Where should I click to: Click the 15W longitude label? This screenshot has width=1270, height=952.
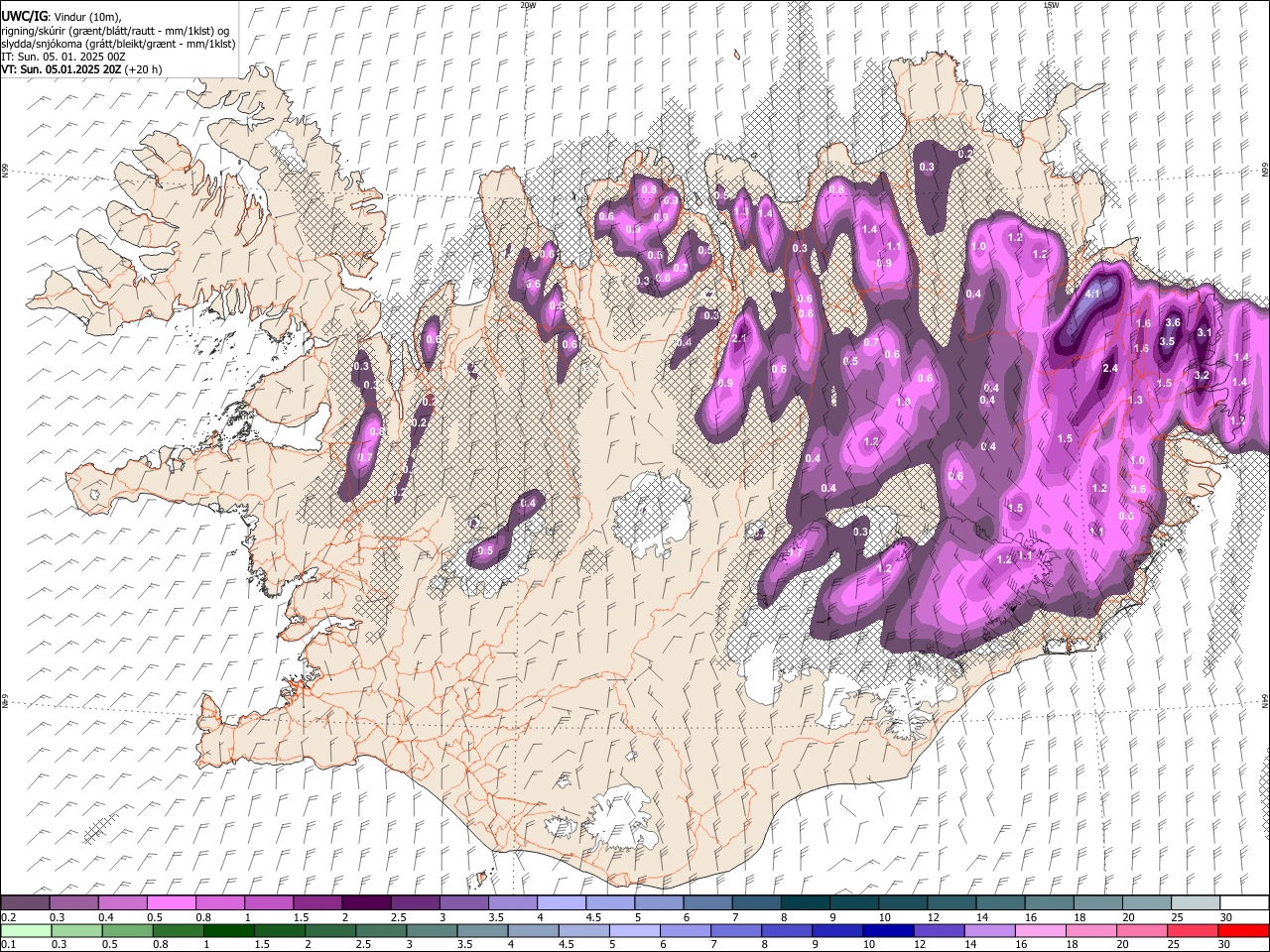tap(1051, 5)
